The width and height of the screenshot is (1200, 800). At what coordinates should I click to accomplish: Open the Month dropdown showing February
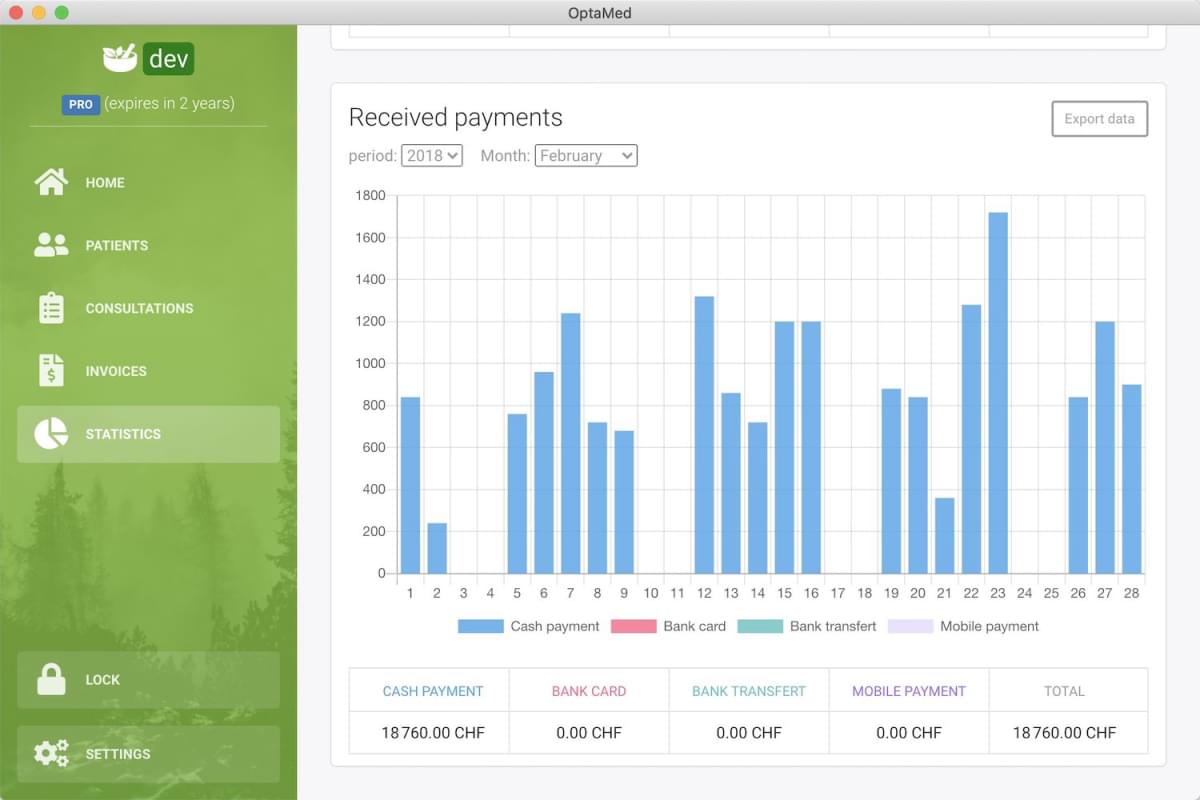585,155
